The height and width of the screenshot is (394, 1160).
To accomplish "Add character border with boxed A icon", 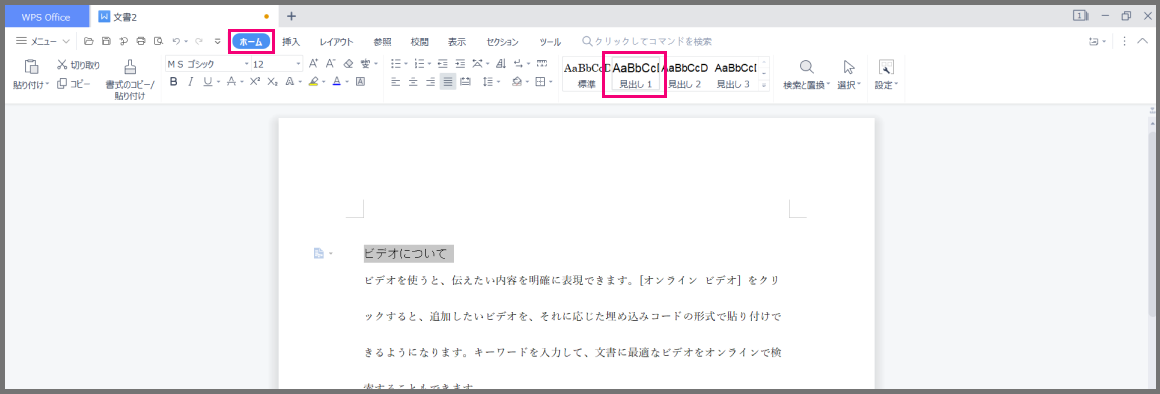I will (x=360, y=81).
